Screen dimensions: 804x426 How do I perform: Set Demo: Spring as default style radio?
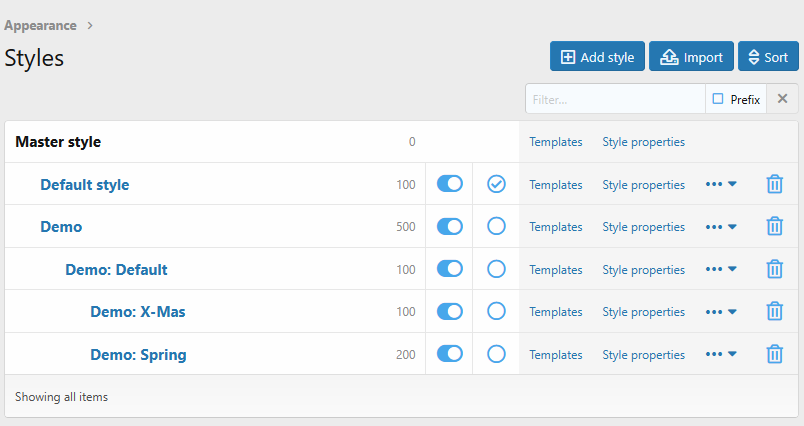tap(496, 354)
